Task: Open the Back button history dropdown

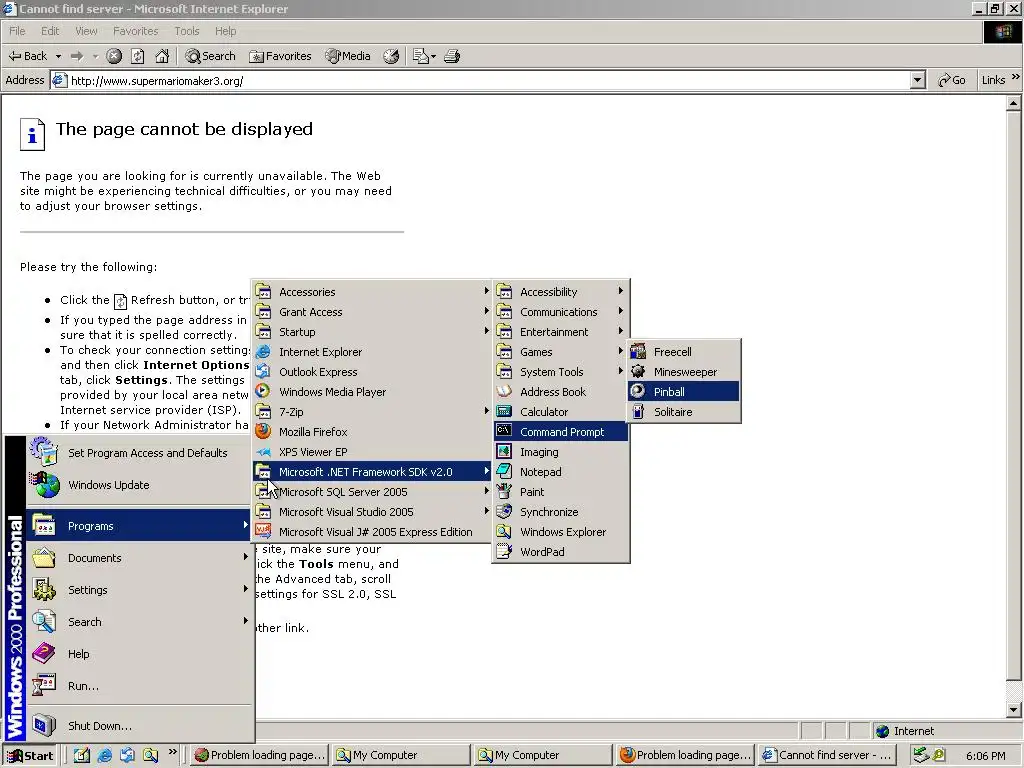Action: 58,56
